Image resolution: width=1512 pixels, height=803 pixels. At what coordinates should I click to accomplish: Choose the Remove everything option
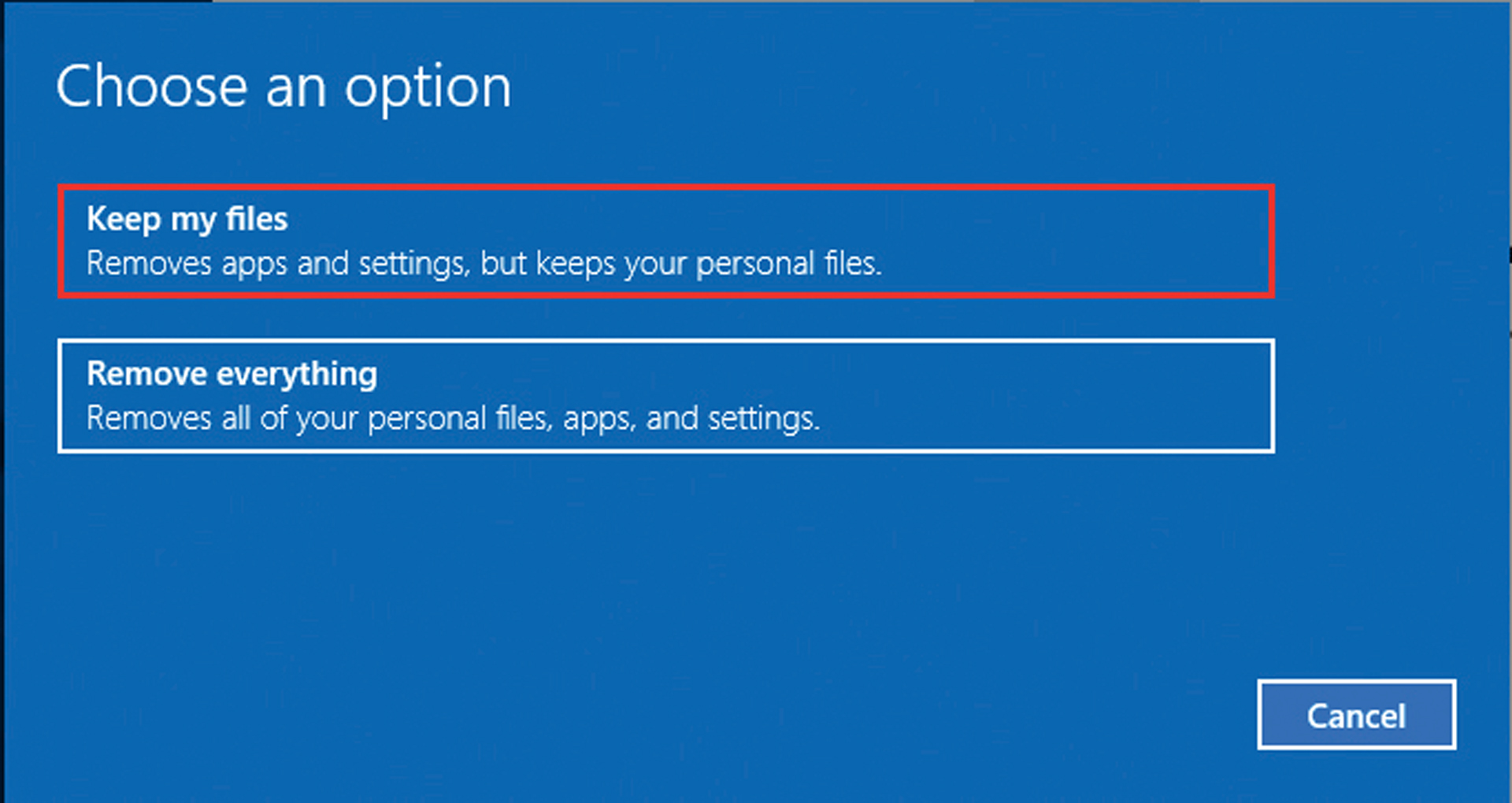[665, 396]
